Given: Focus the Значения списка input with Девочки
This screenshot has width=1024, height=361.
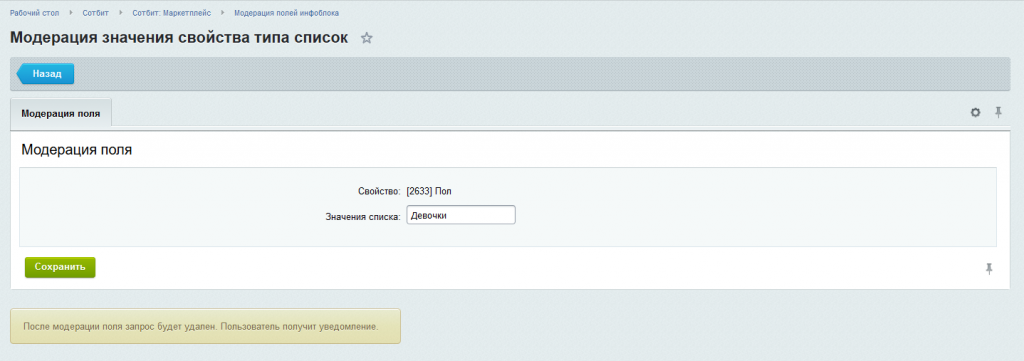Looking at the screenshot, I should tap(461, 215).
